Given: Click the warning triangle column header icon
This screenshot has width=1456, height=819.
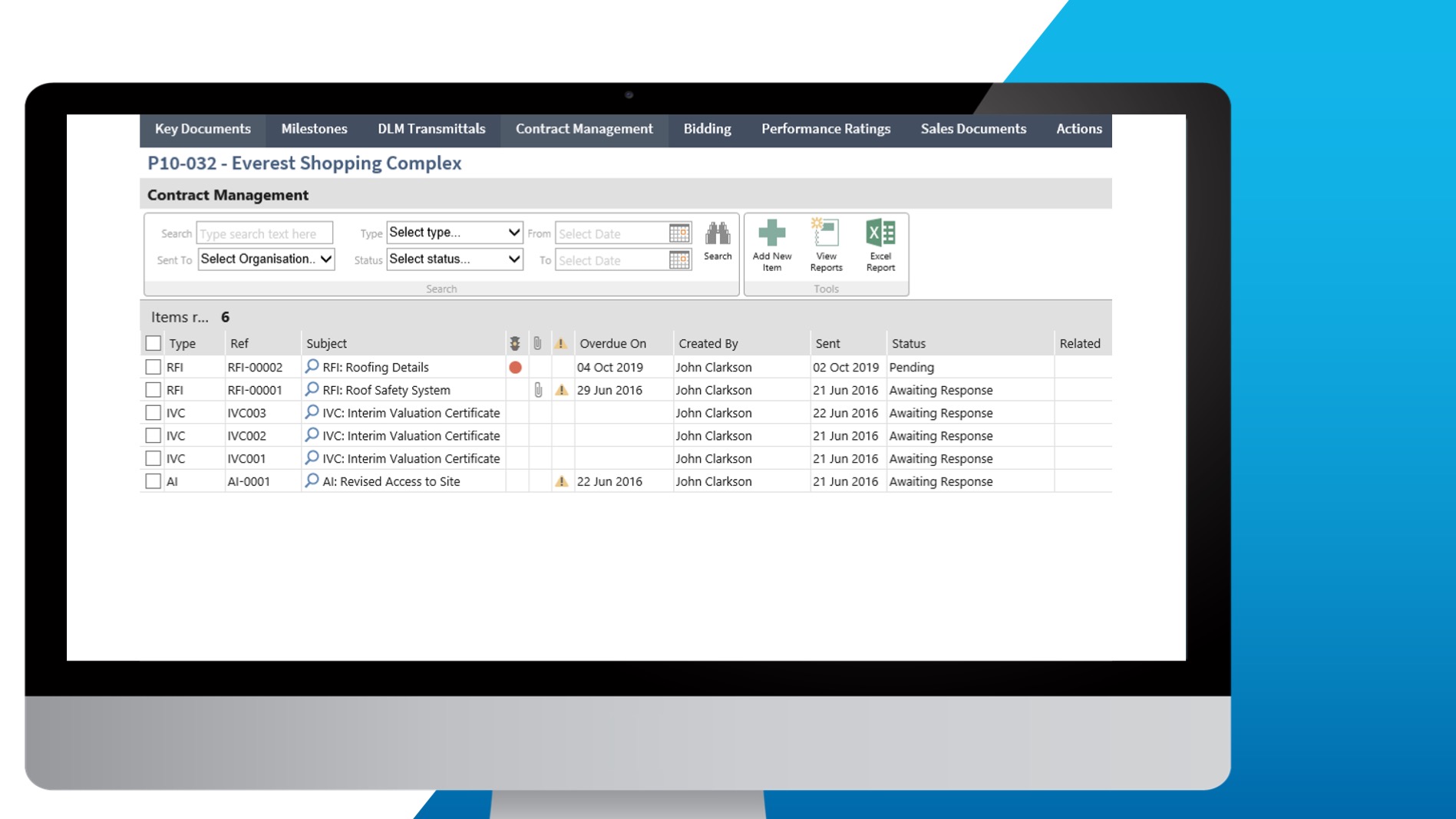Looking at the screenshot, I should (561, 343).
